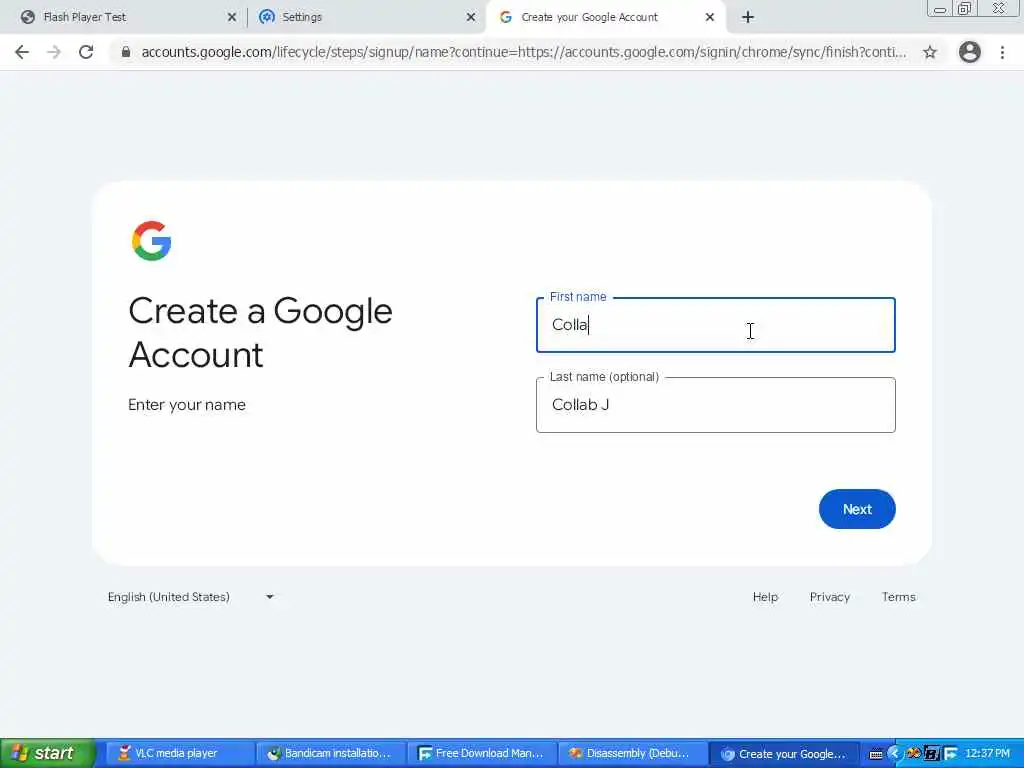Open the Windows start menu
This screenshot has height=768, width=1024.
point(48,754)
